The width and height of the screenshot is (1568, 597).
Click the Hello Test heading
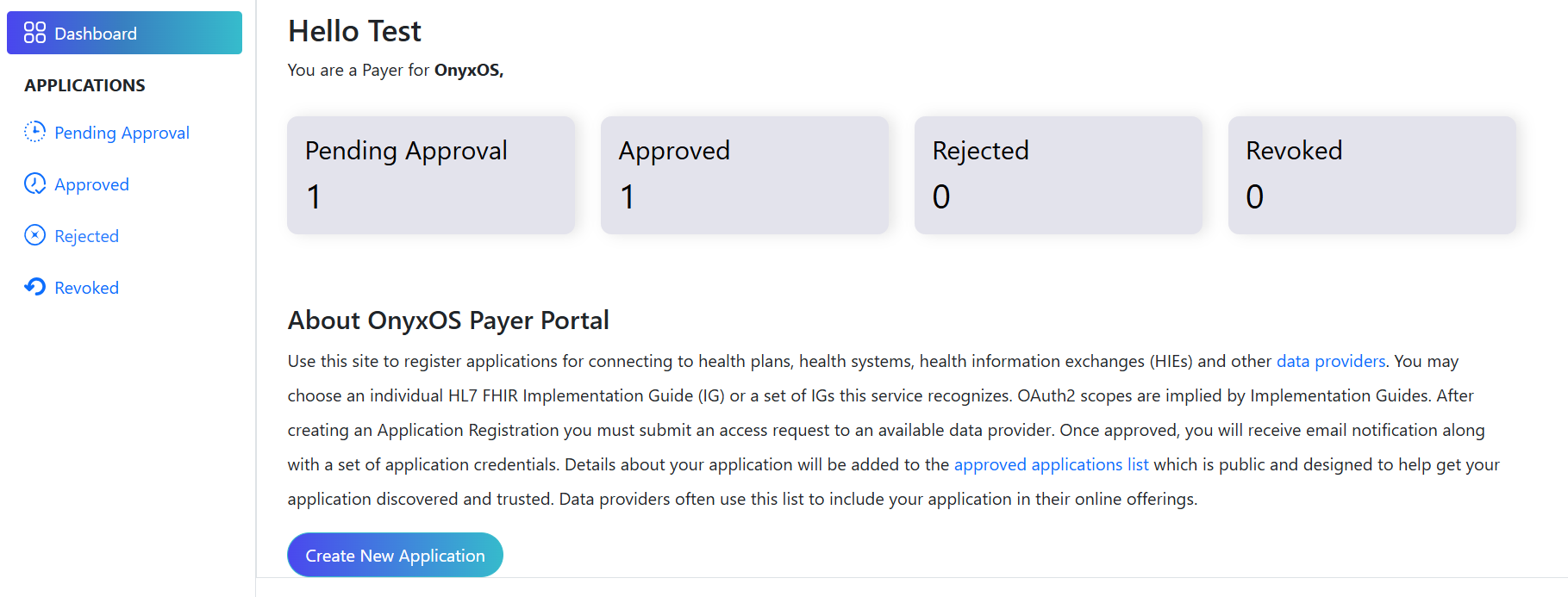pos(354,32)
